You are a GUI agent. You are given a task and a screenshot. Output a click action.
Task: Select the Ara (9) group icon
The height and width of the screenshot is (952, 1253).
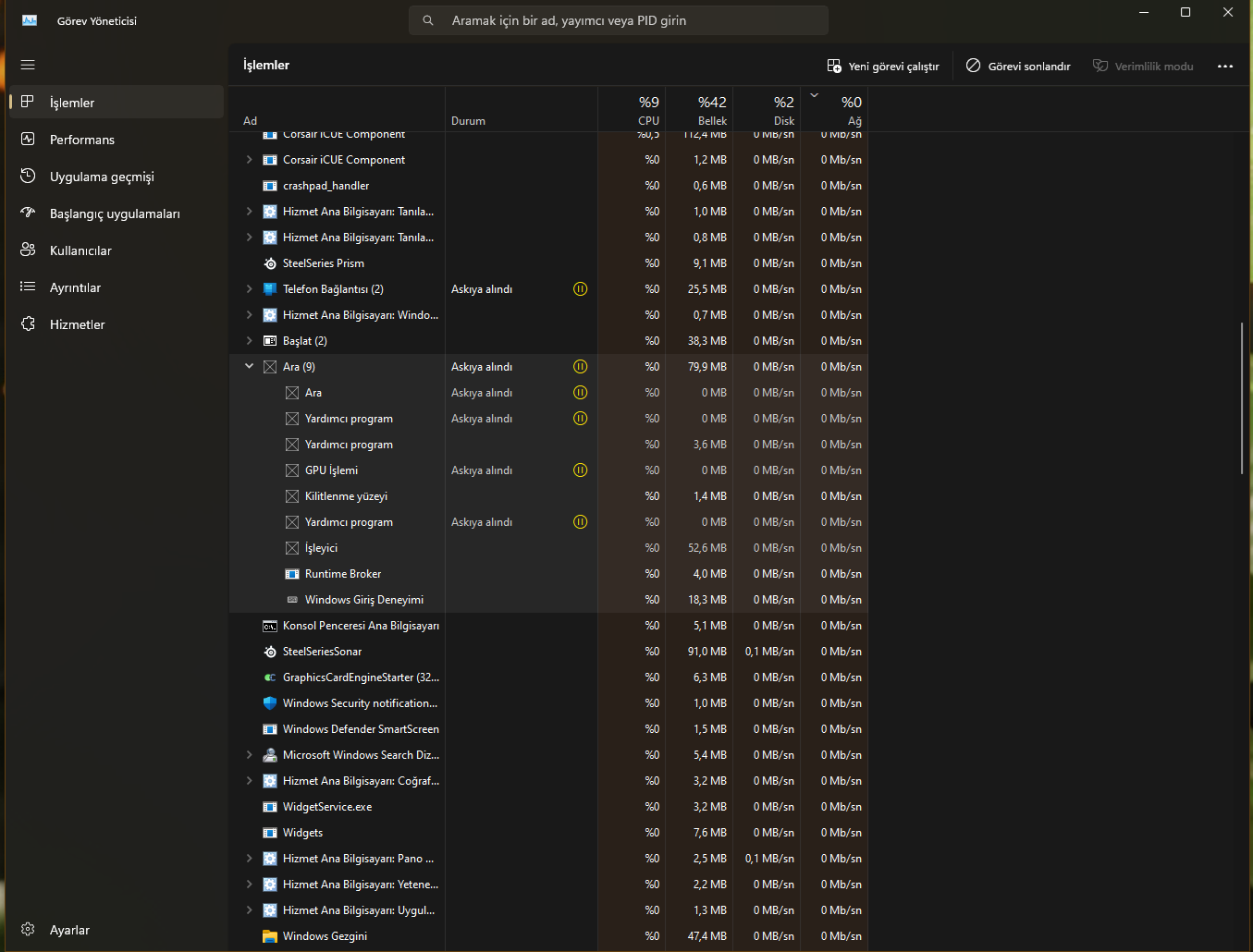click(x=270, y=367)
